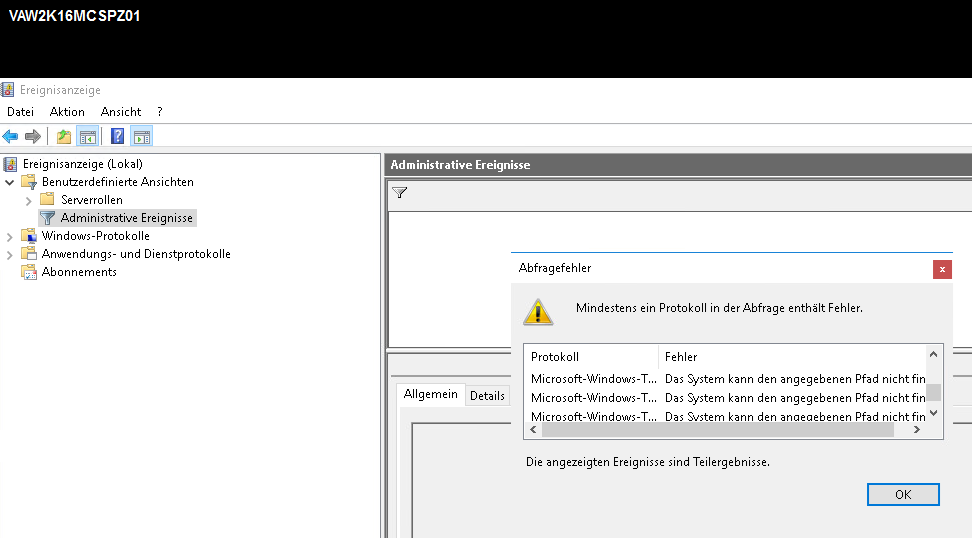Select Abonnements tree label

[x=79, y=272]
